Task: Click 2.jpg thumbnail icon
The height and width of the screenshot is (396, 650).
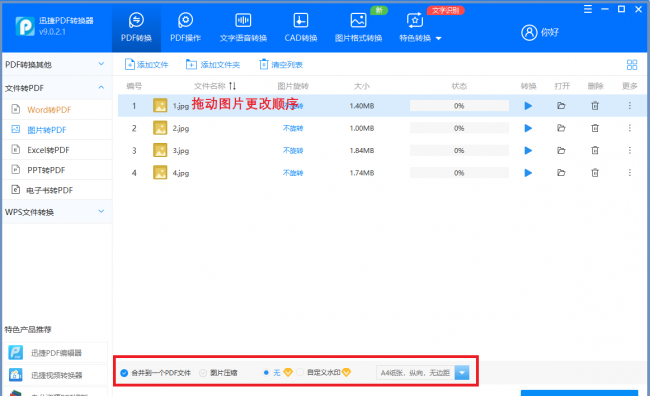Action: point(160,128)
